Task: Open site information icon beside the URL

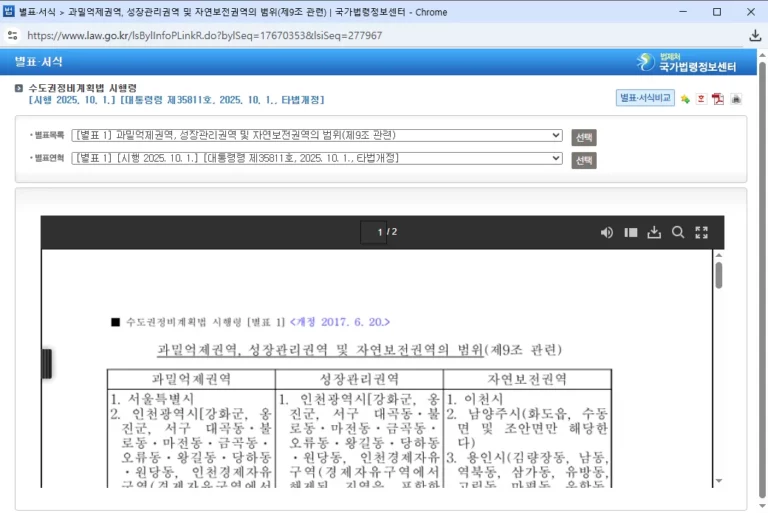Action: (13, 35)
